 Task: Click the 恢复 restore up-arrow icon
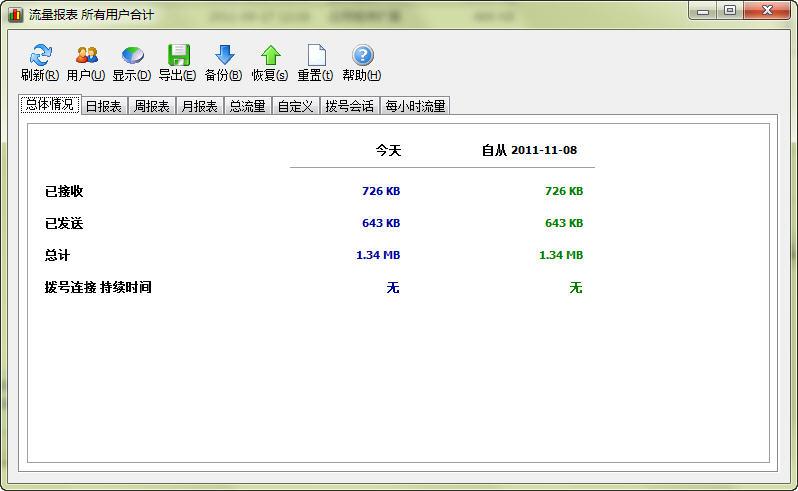270,54
